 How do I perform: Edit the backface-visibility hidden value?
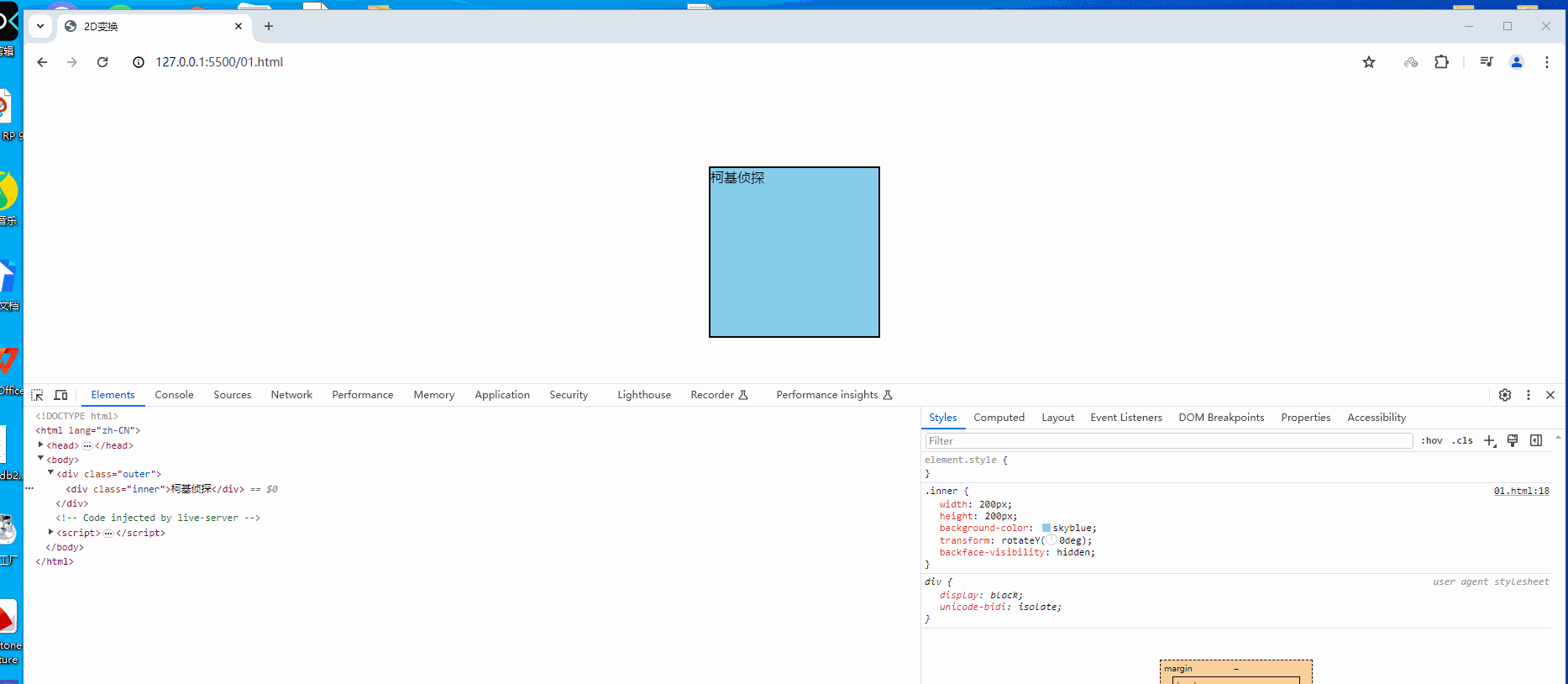(x=1074, y=553)
